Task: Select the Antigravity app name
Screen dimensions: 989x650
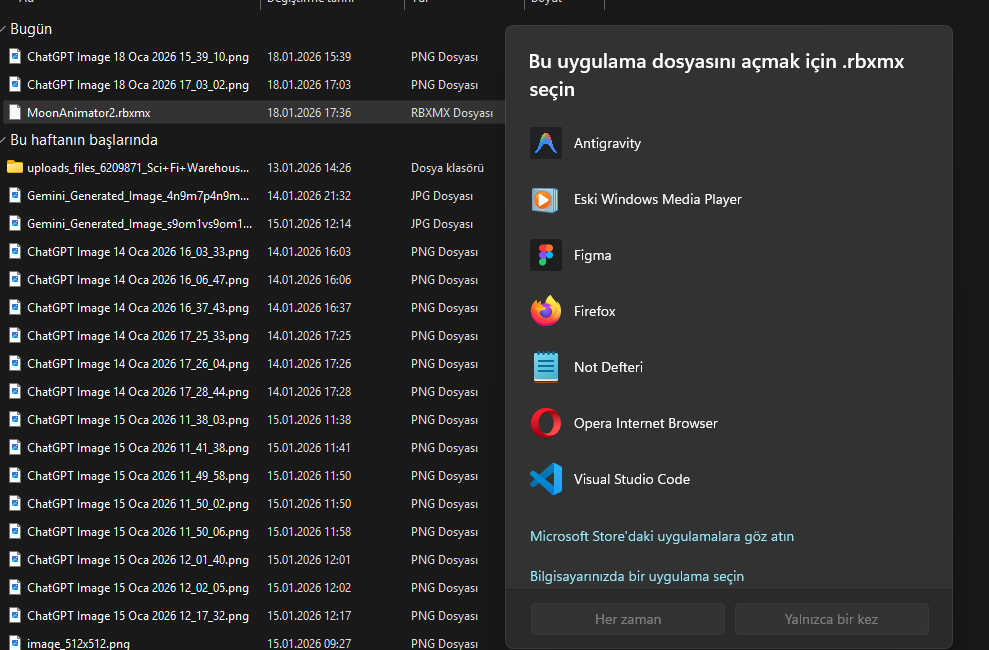Action: pyautogui.click(x=607, y=144)
